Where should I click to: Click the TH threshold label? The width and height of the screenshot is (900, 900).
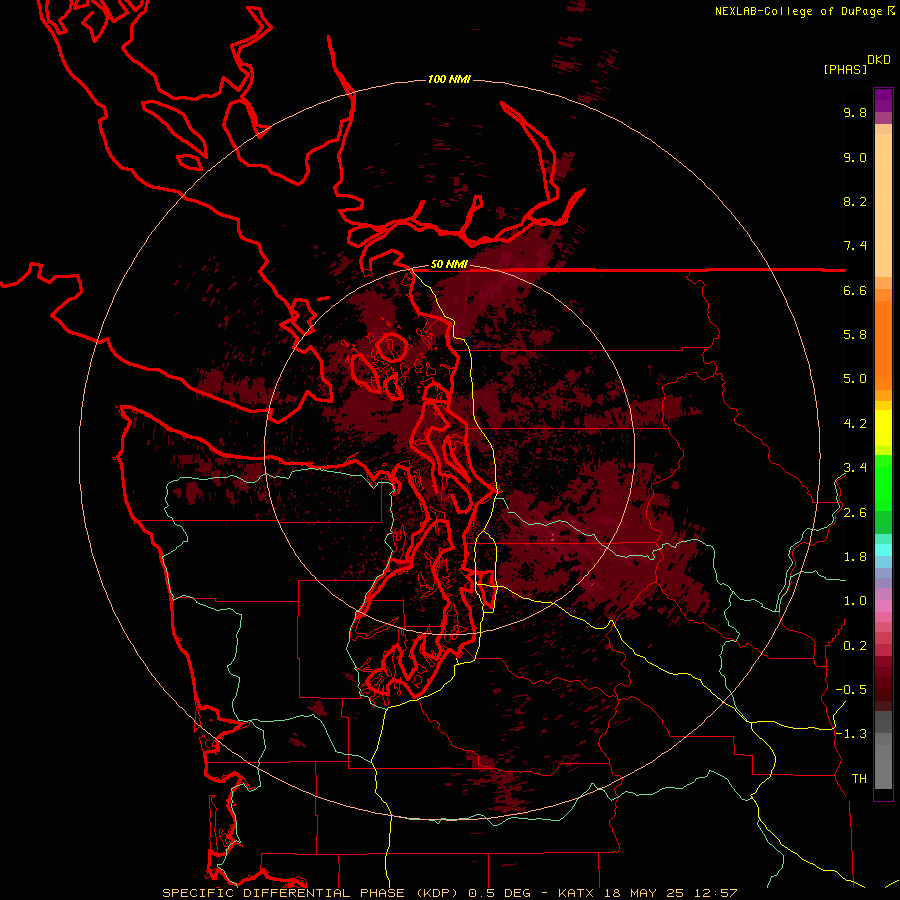tap(859, 779)
